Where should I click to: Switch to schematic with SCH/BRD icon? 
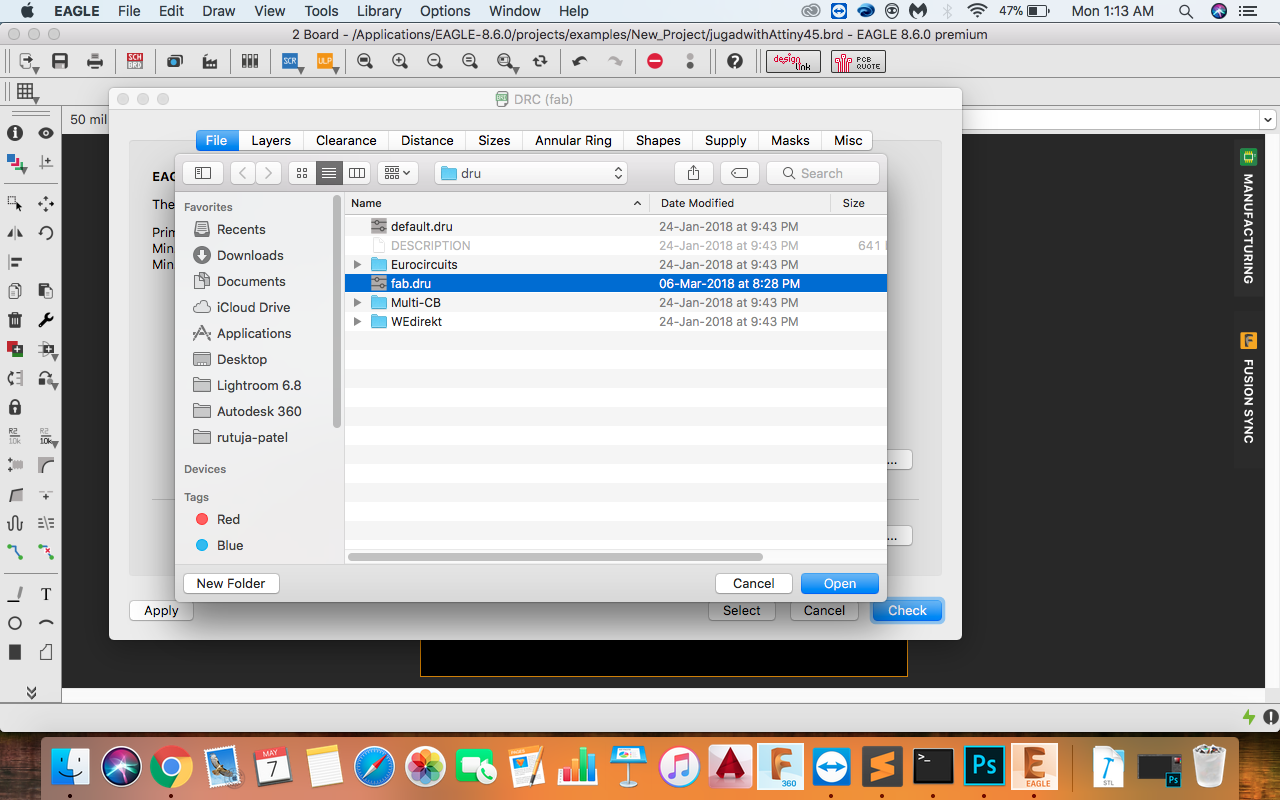[x=135, y=61]
